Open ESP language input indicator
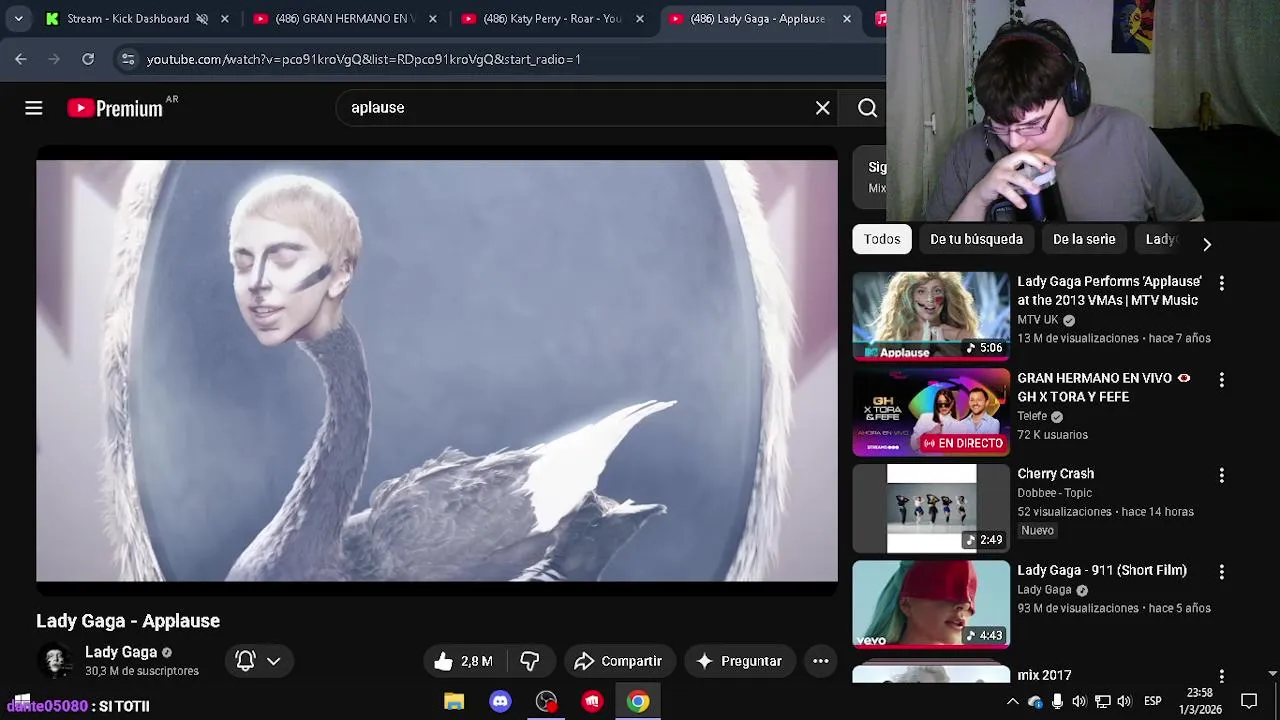Image resolution: width=1280 pixels, height=720 pixels. [1152, 701]
